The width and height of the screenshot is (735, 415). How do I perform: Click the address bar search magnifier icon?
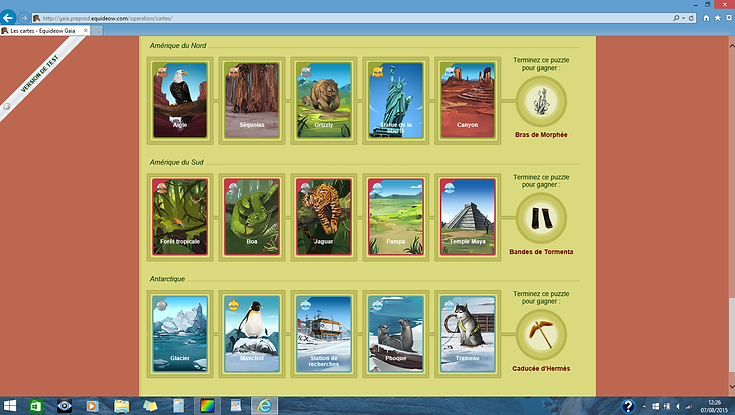[676, 18]
